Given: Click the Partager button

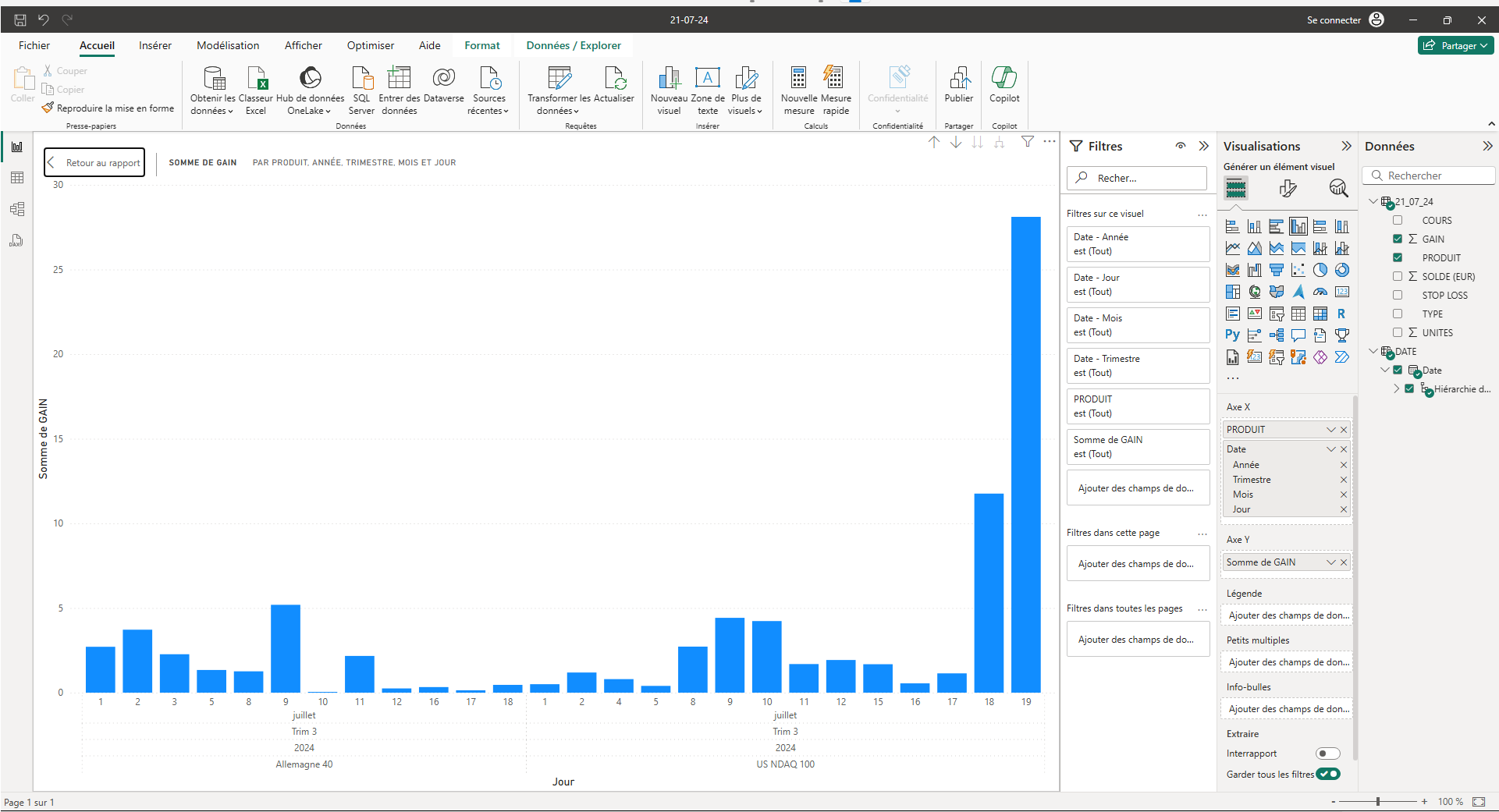Looking at the screenshot, I should click(x=1456, y=45).
